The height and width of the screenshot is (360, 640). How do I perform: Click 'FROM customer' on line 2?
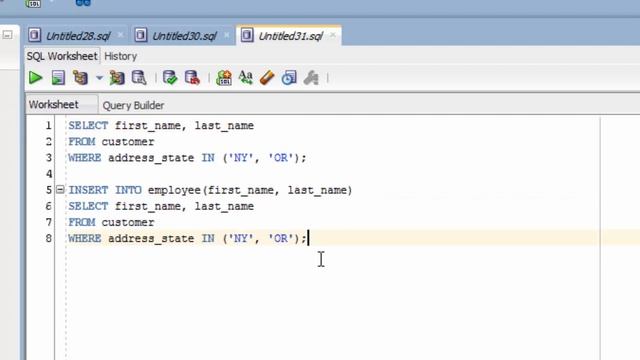pos(111,142)
